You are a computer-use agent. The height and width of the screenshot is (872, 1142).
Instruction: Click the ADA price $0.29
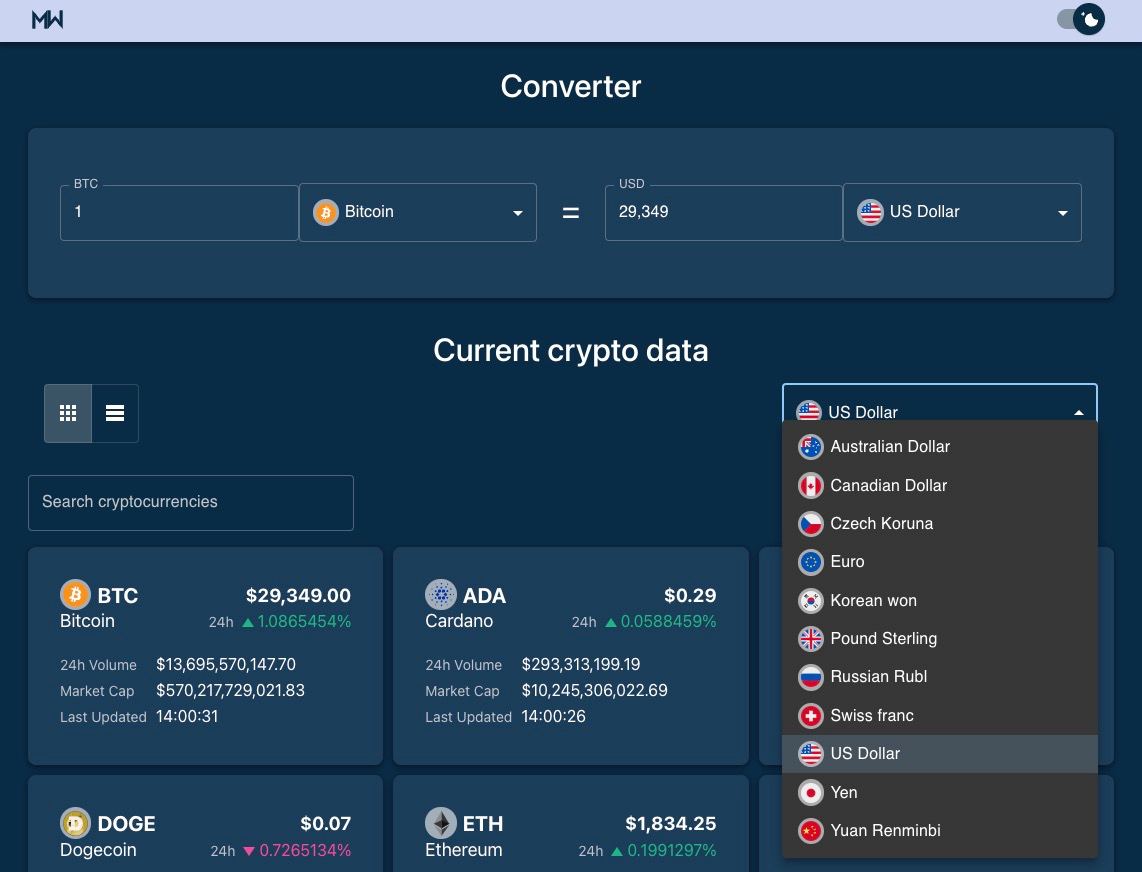pyautogui.click(x=690, y=595)
